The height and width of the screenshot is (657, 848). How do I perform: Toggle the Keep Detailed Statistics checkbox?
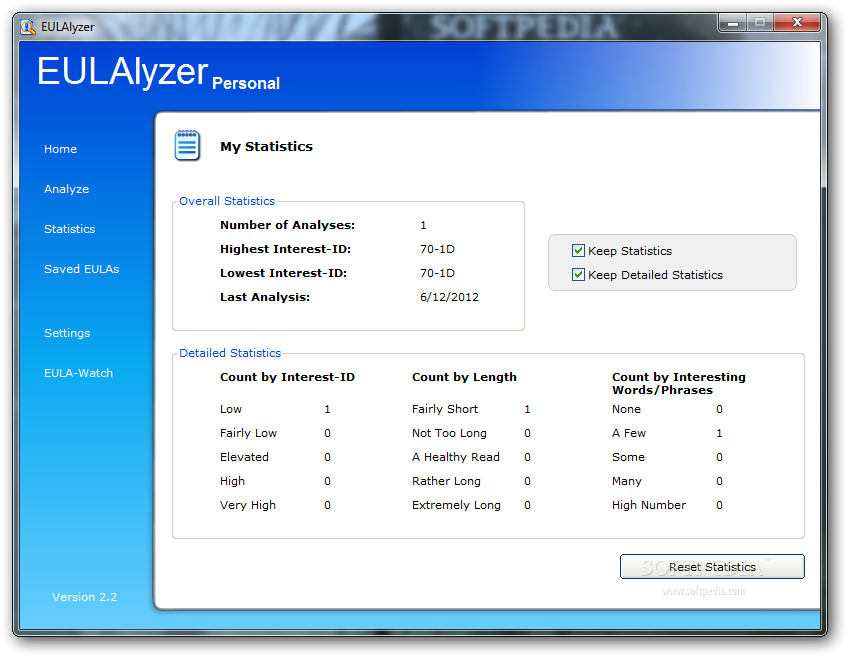click(x=578, y=275)
